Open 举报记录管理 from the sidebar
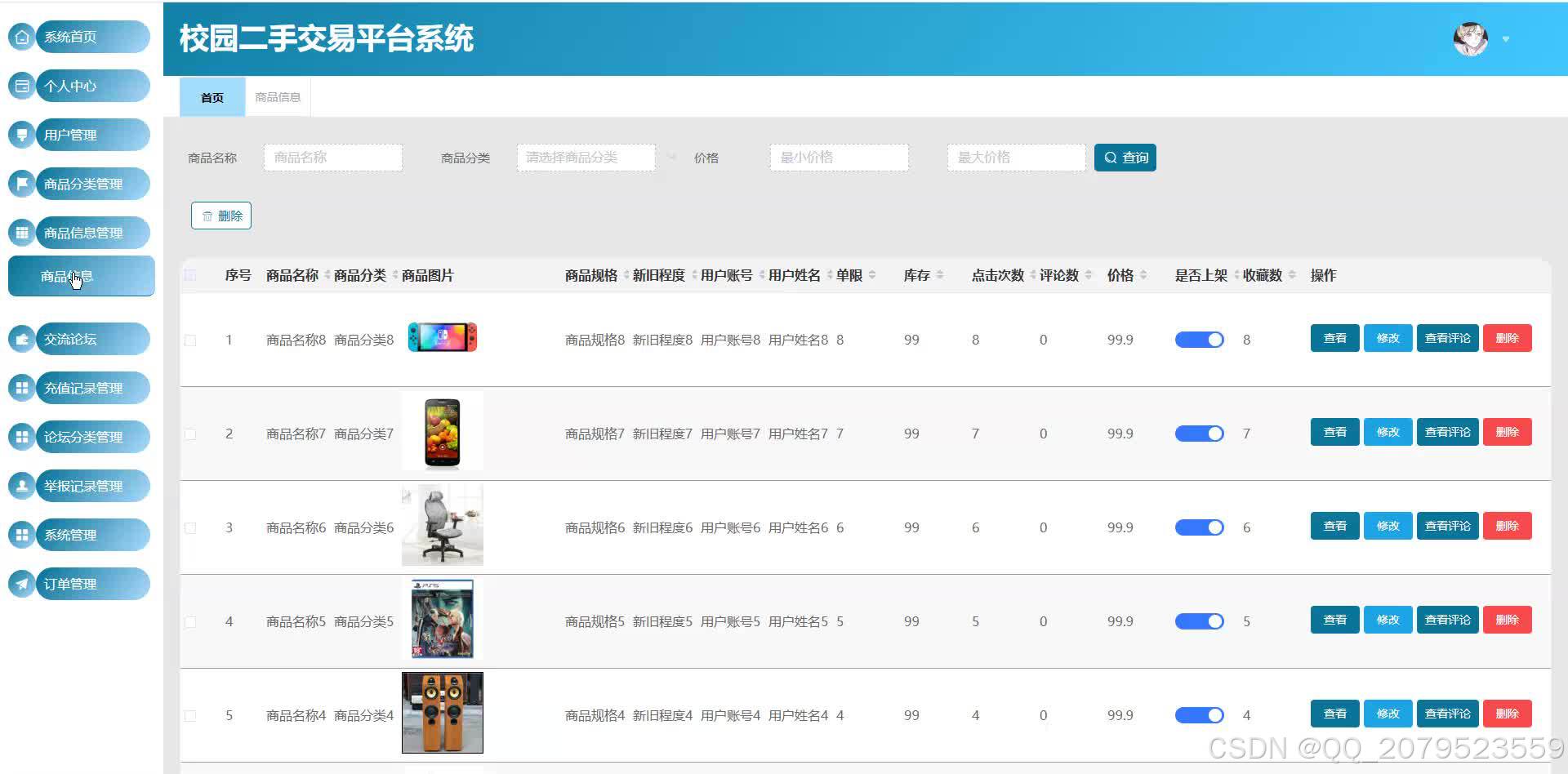Screen dimensions: 1568x774 tap(93, 486)
